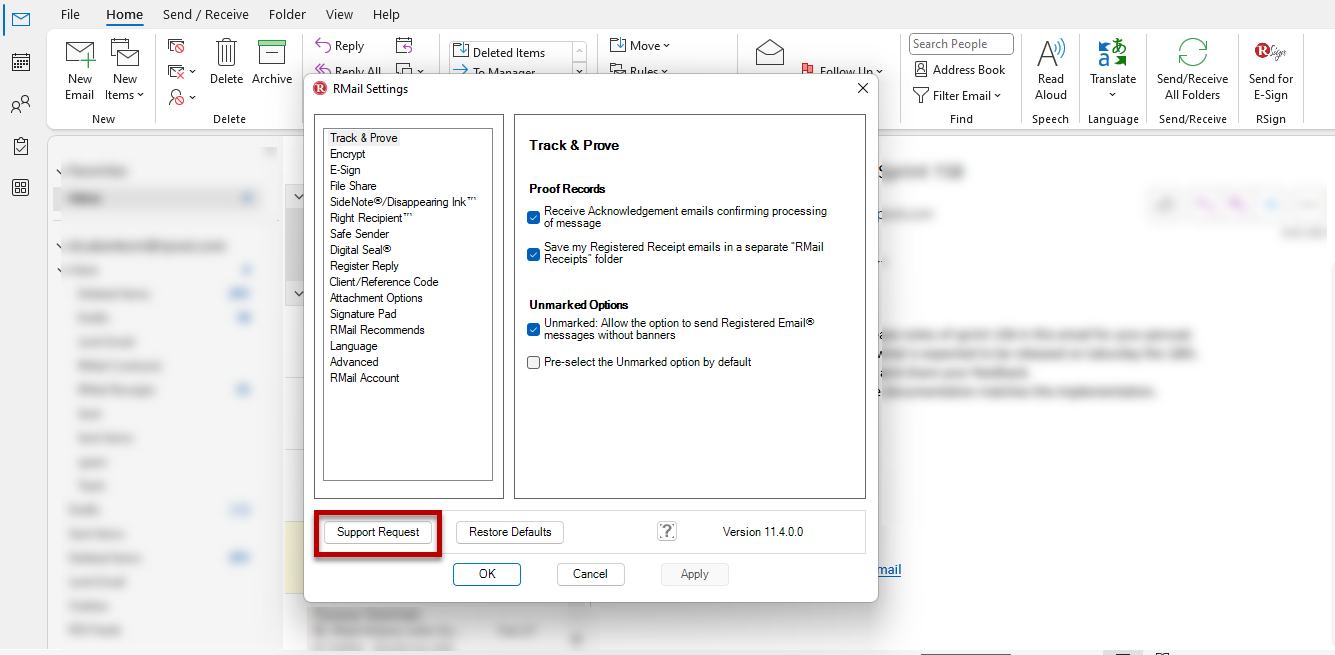Switch to the Send / Receive tab
Screen dimensions: 1335x655
tap(205, 14)
